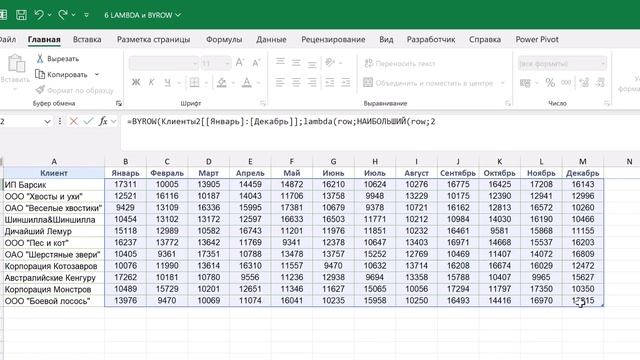This screenshot has height=360, width=640.
Task: Open clipboard group dialog launcher
Action: [118, 104]
